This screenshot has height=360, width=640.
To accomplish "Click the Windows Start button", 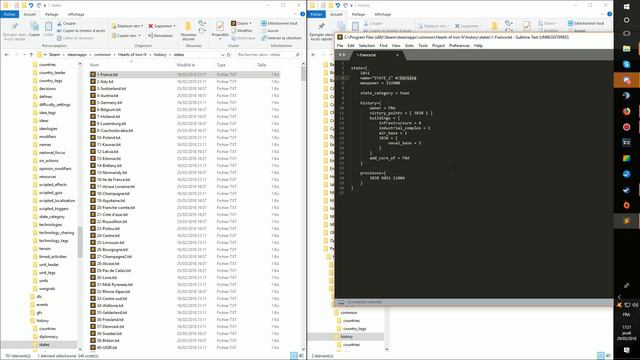I will (x=627, y=7).
